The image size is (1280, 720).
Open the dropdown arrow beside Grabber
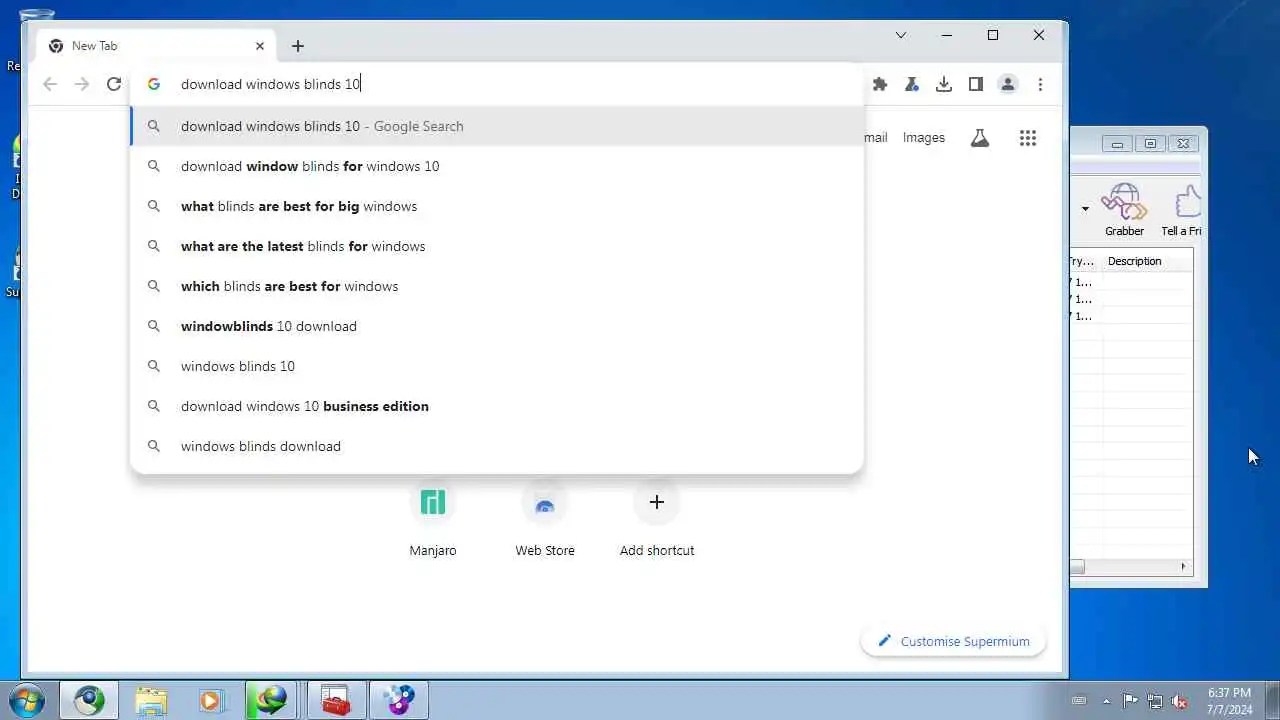[1085, 209]
